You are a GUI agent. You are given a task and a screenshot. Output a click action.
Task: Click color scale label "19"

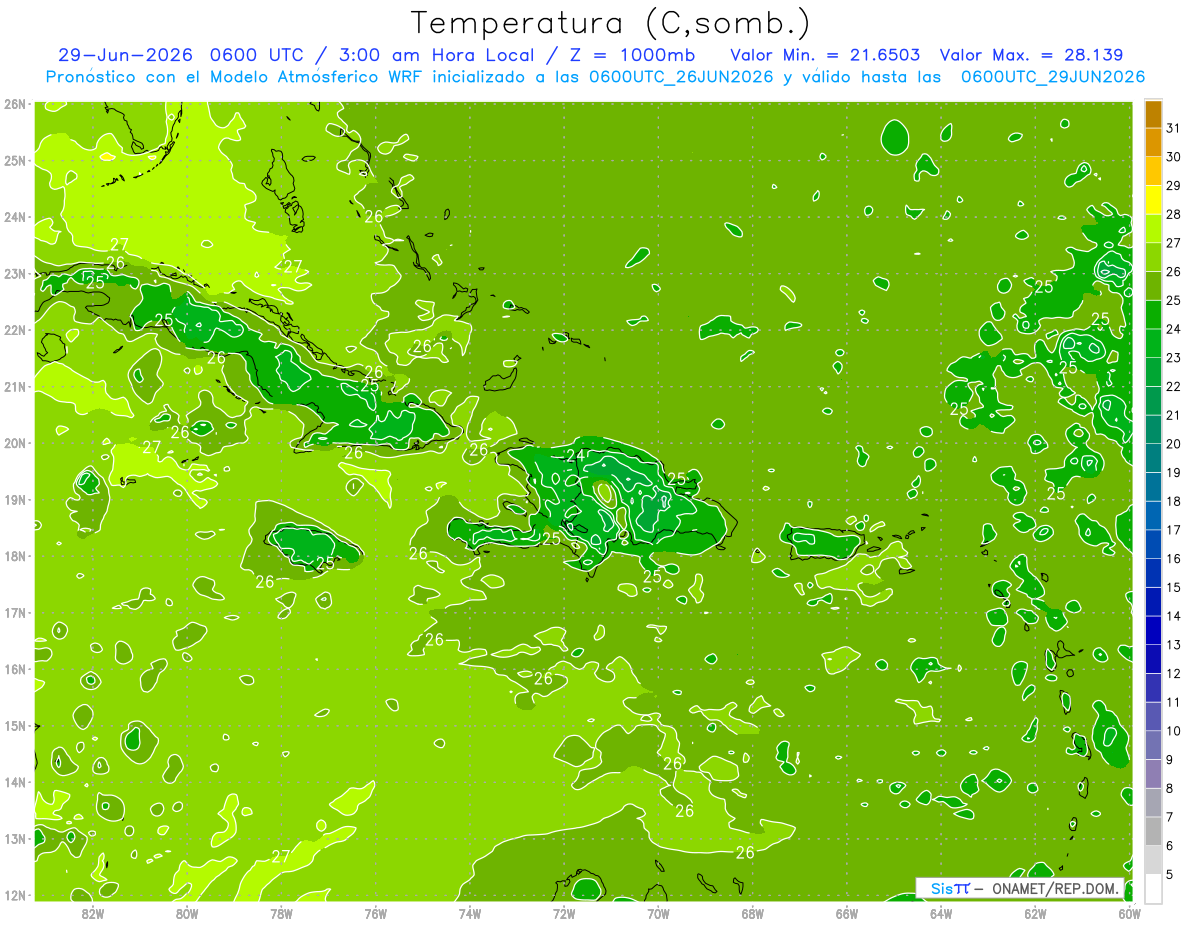point(1173,473)
